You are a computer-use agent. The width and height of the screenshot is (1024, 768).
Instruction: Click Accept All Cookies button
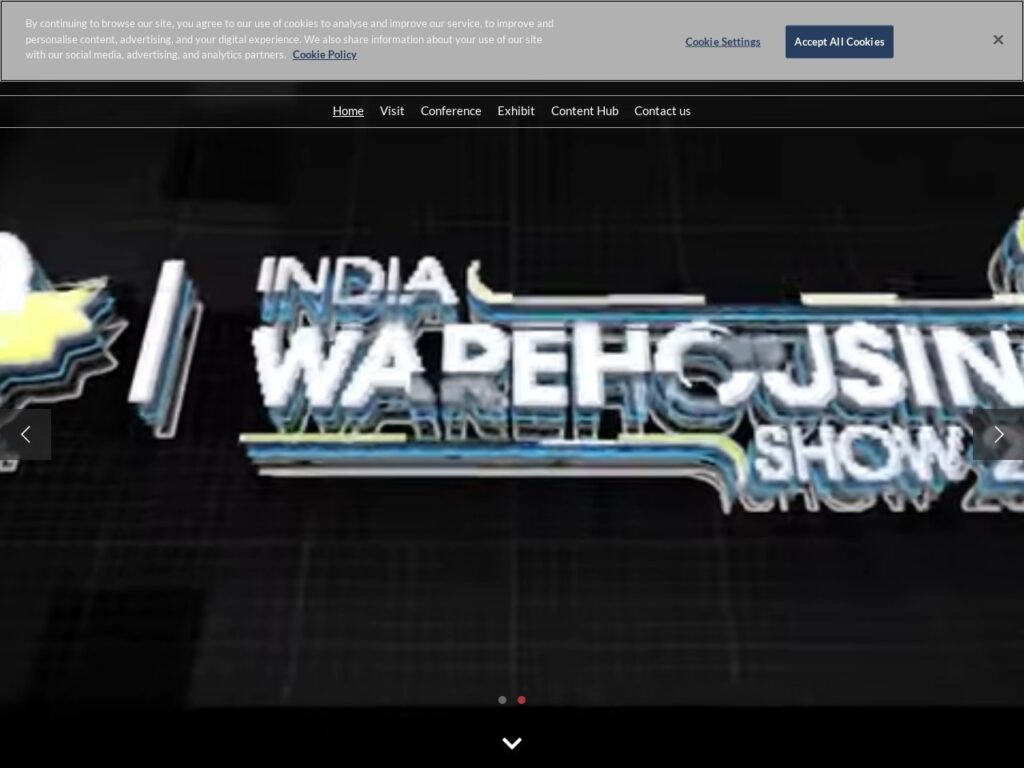pos(839,42)
